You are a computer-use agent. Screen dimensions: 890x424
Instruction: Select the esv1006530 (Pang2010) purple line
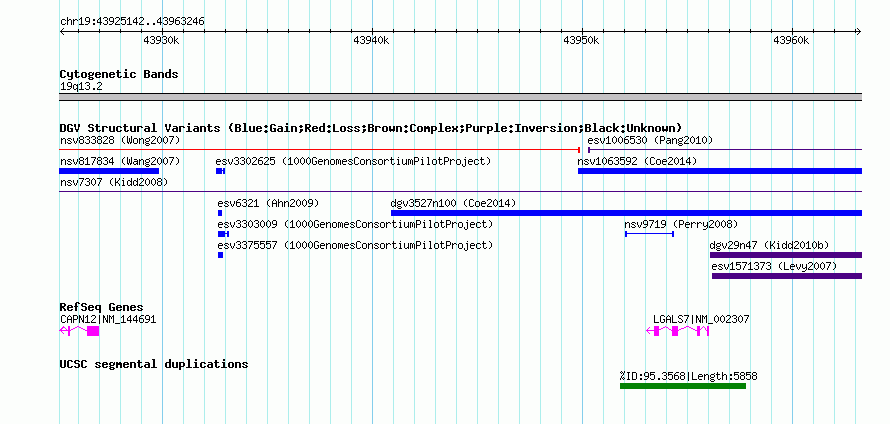pyautogui.click(x=725, y=150)
